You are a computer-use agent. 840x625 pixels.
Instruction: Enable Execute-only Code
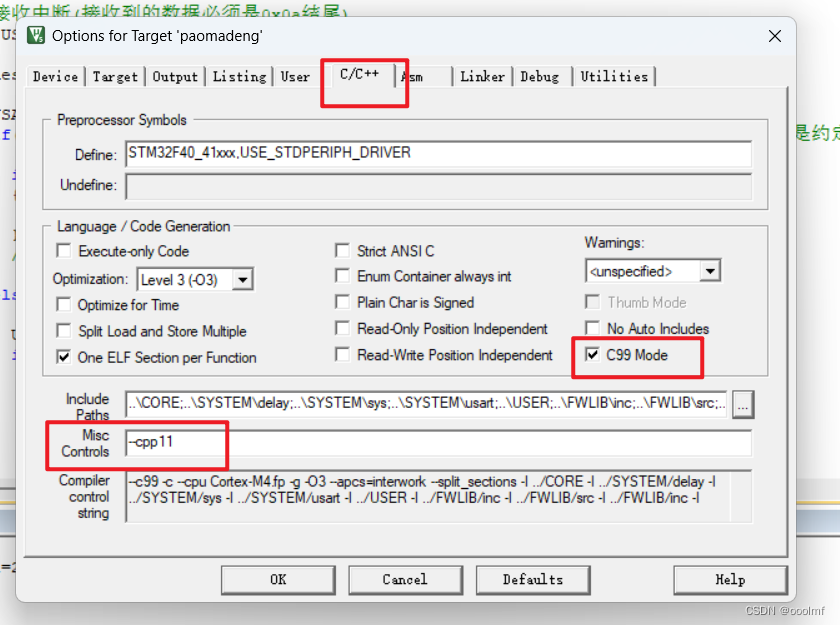63,250
